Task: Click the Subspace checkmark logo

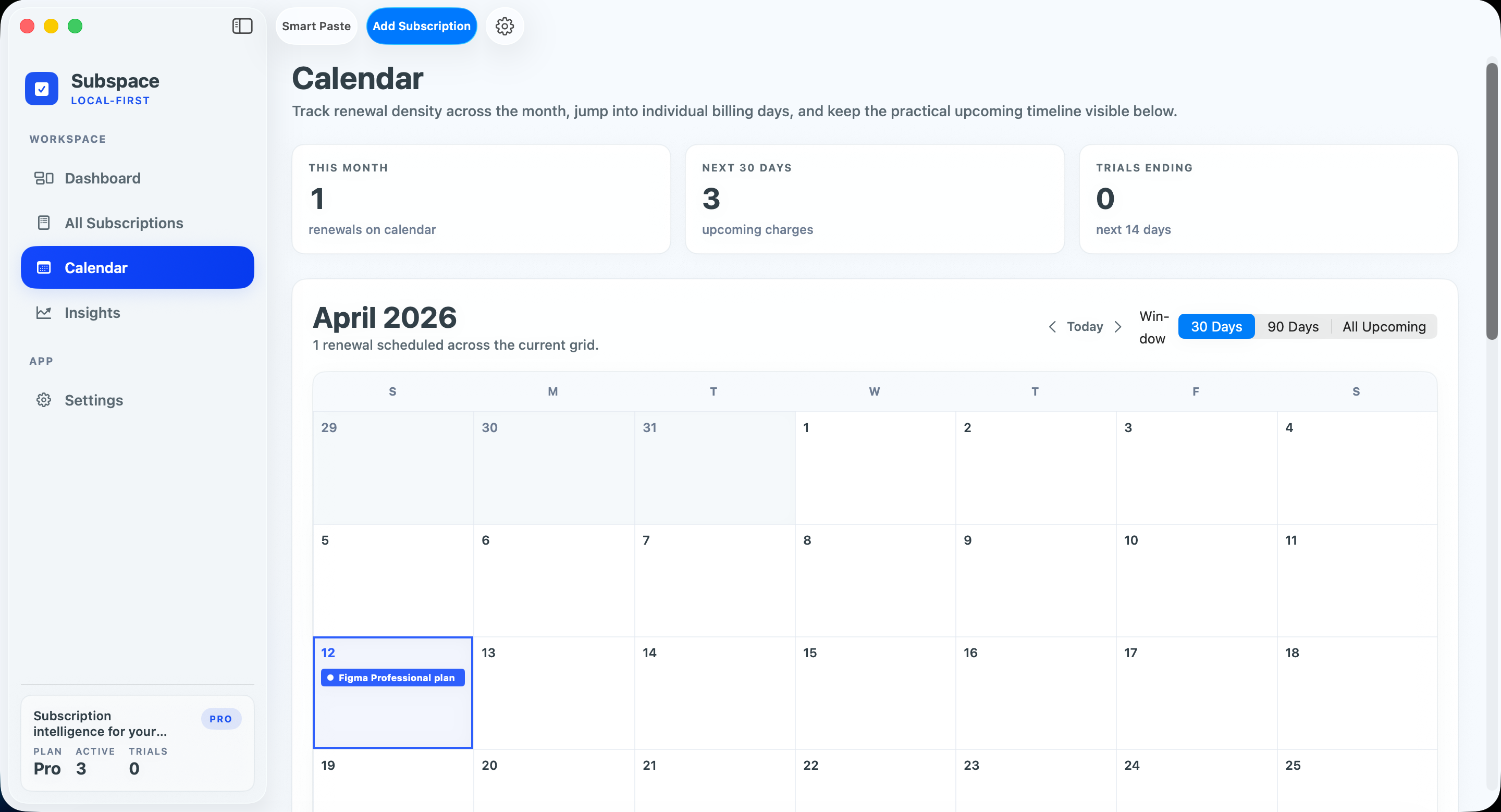Action: pos(41,89)
